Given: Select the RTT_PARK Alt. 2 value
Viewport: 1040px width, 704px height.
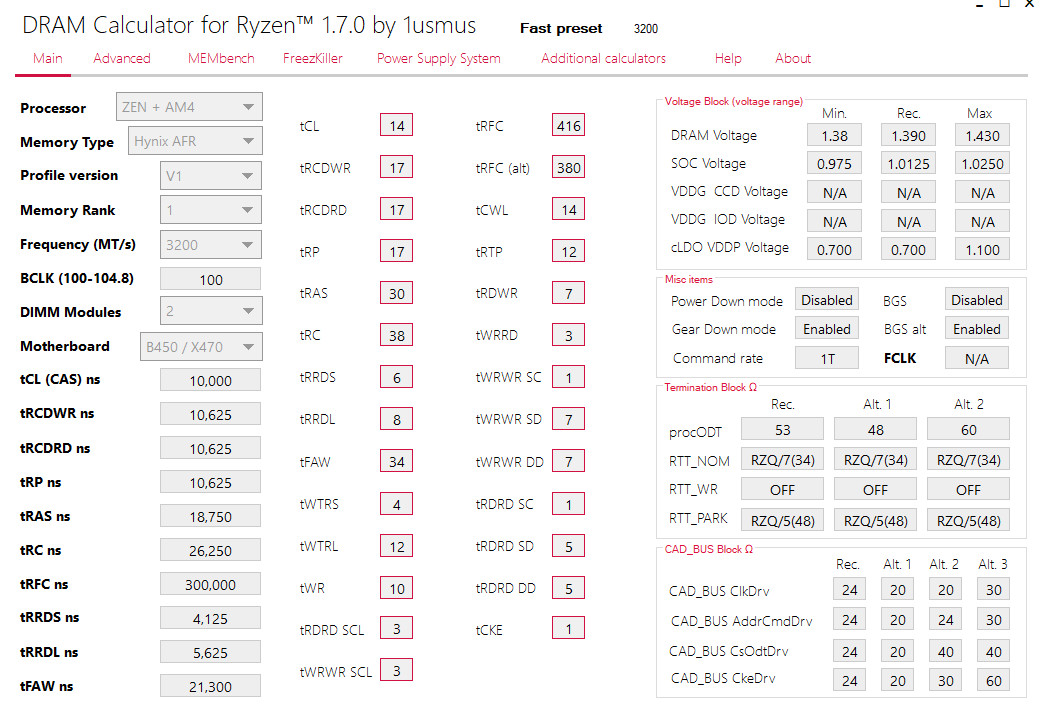Looking at the screenshot, I should pos(968,520).
